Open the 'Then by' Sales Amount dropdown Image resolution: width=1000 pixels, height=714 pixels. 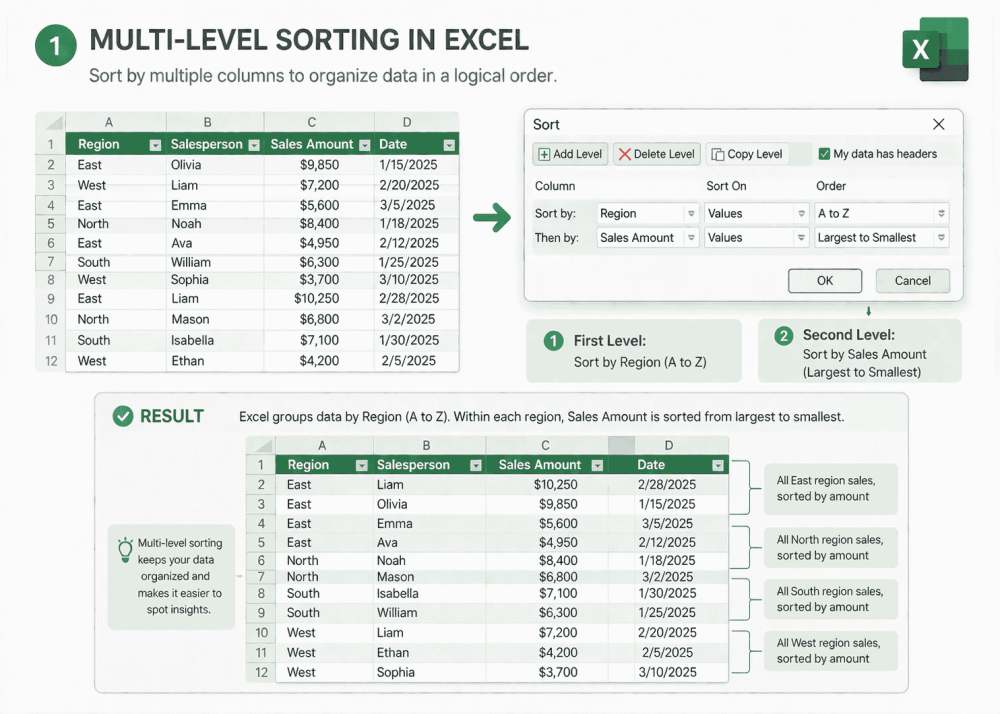click(693, 238)
